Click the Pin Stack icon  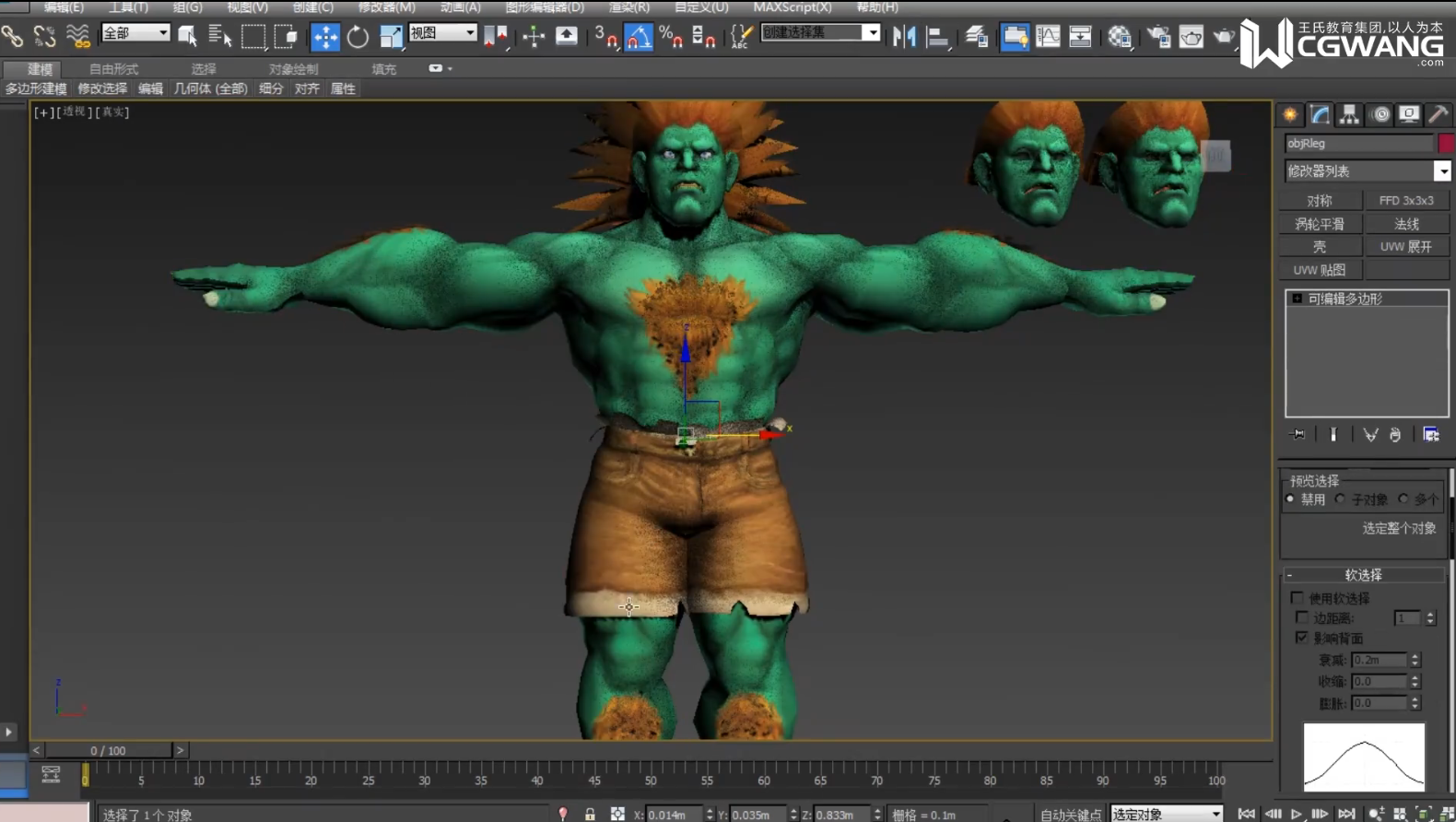pyautogui.click(x=1297, y=434)
